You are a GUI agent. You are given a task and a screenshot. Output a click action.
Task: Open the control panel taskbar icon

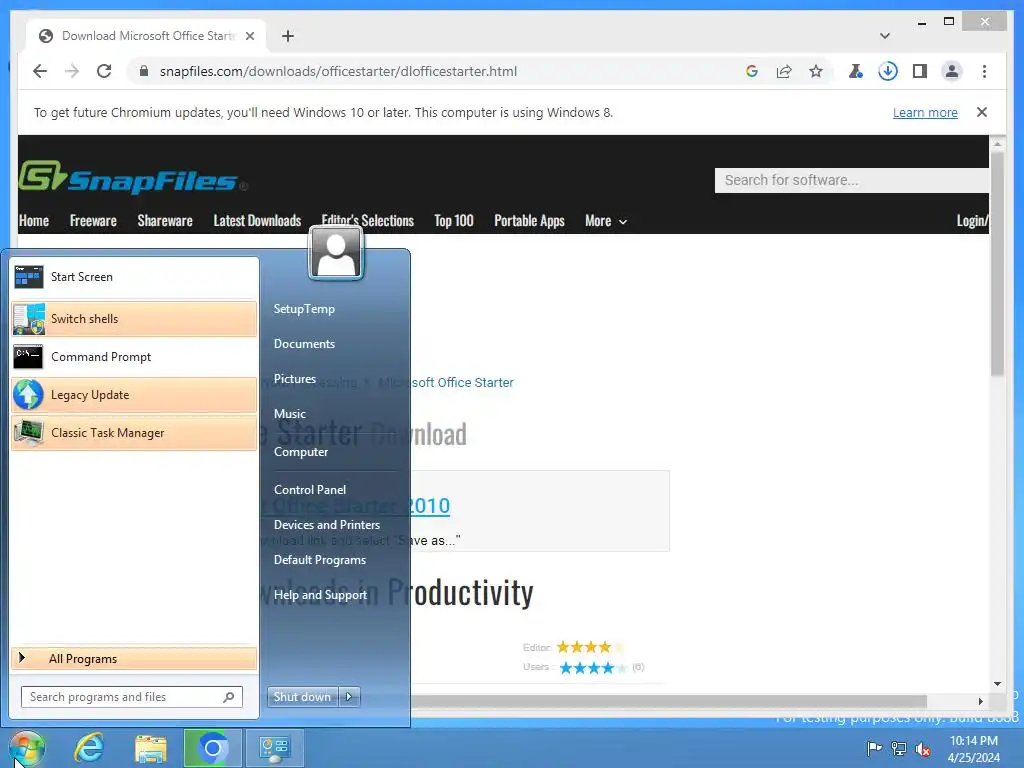click(x=274, y=748)
